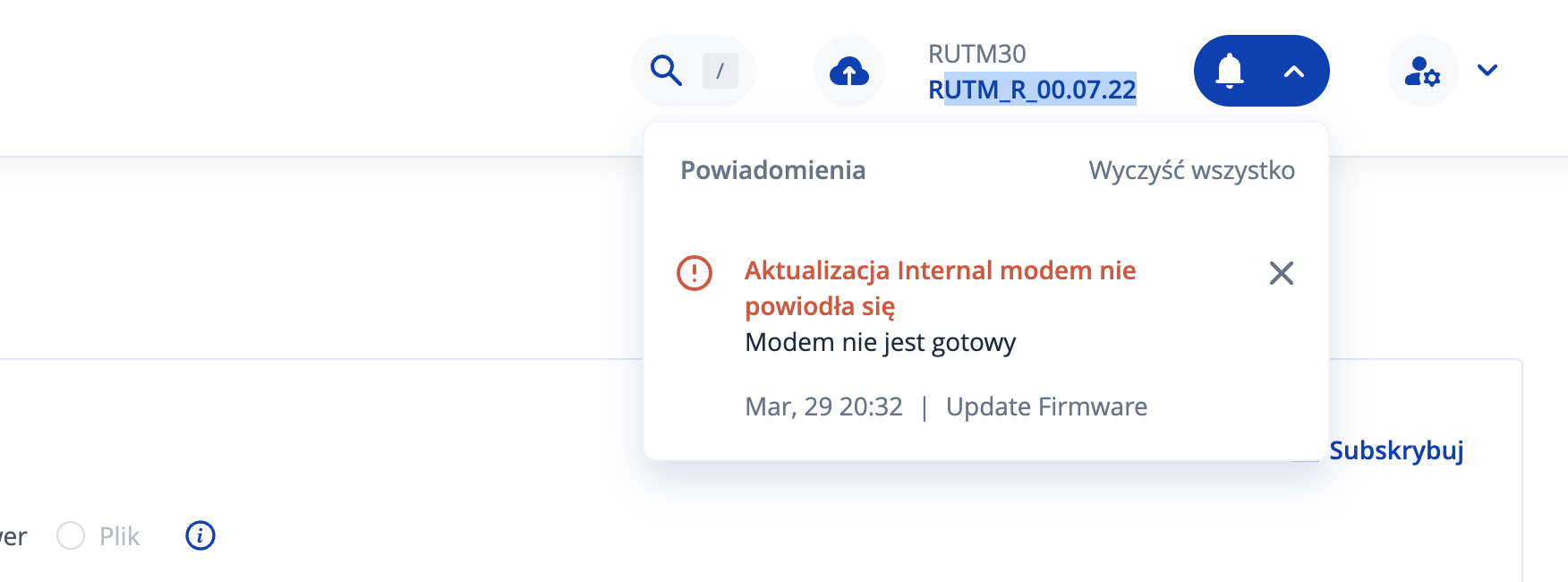Screen dimensions: 1568x582
Task: Click the Powiadomienia panel header
Action: [772, 170]
